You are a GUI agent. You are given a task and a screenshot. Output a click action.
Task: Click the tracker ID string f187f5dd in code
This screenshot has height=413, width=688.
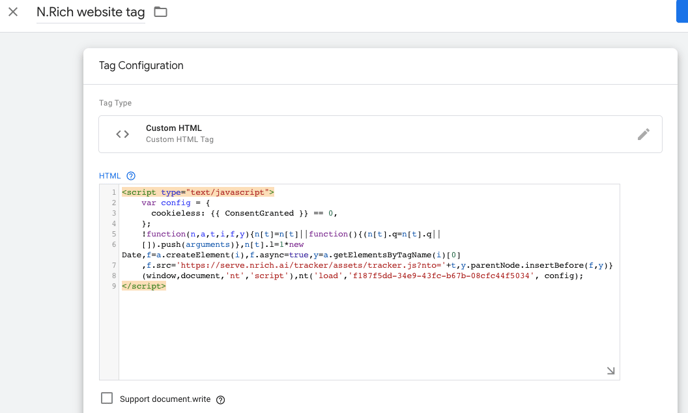point(441,276)
